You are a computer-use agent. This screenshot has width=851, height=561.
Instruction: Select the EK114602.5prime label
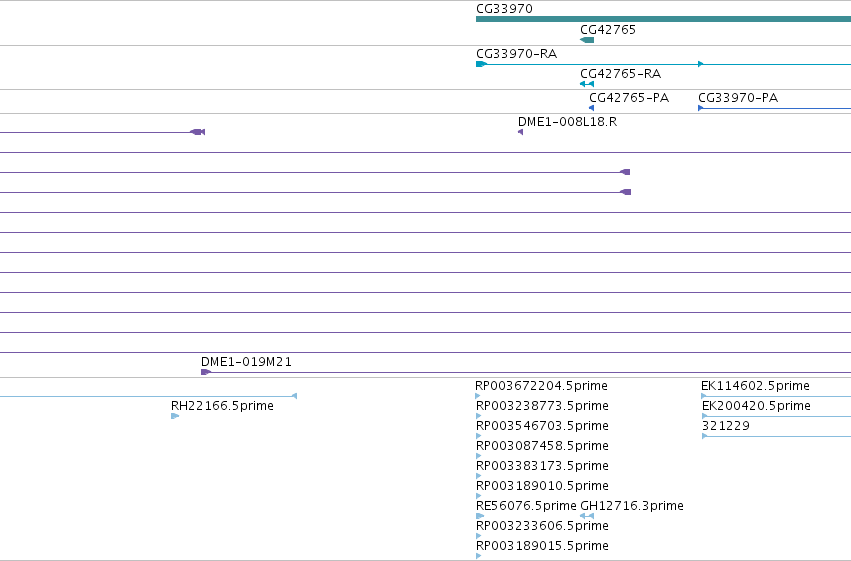[x=755, y=386]
